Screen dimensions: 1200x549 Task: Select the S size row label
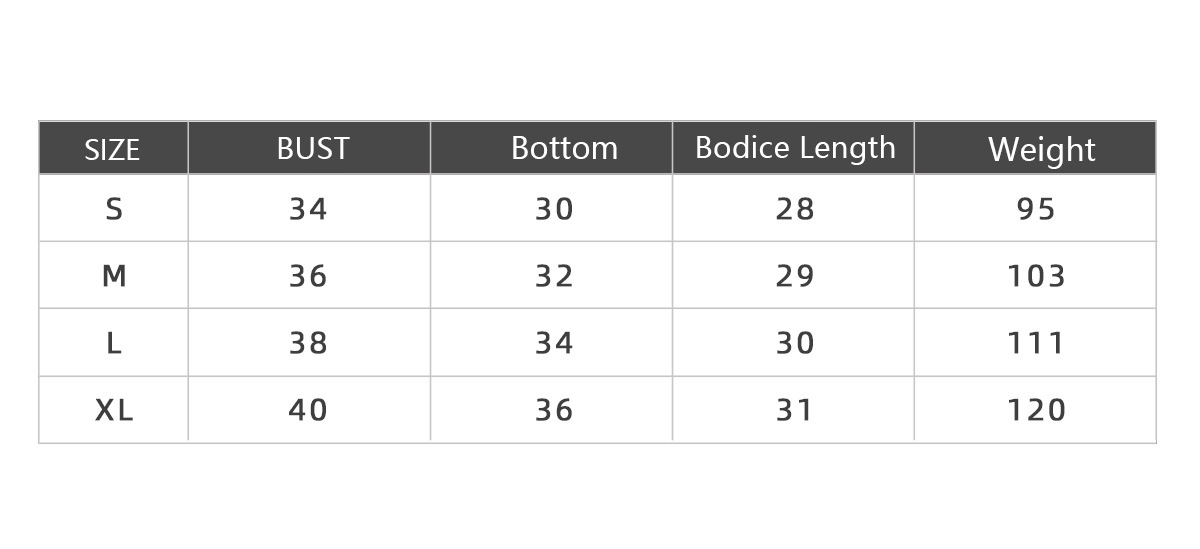(114, 209)
